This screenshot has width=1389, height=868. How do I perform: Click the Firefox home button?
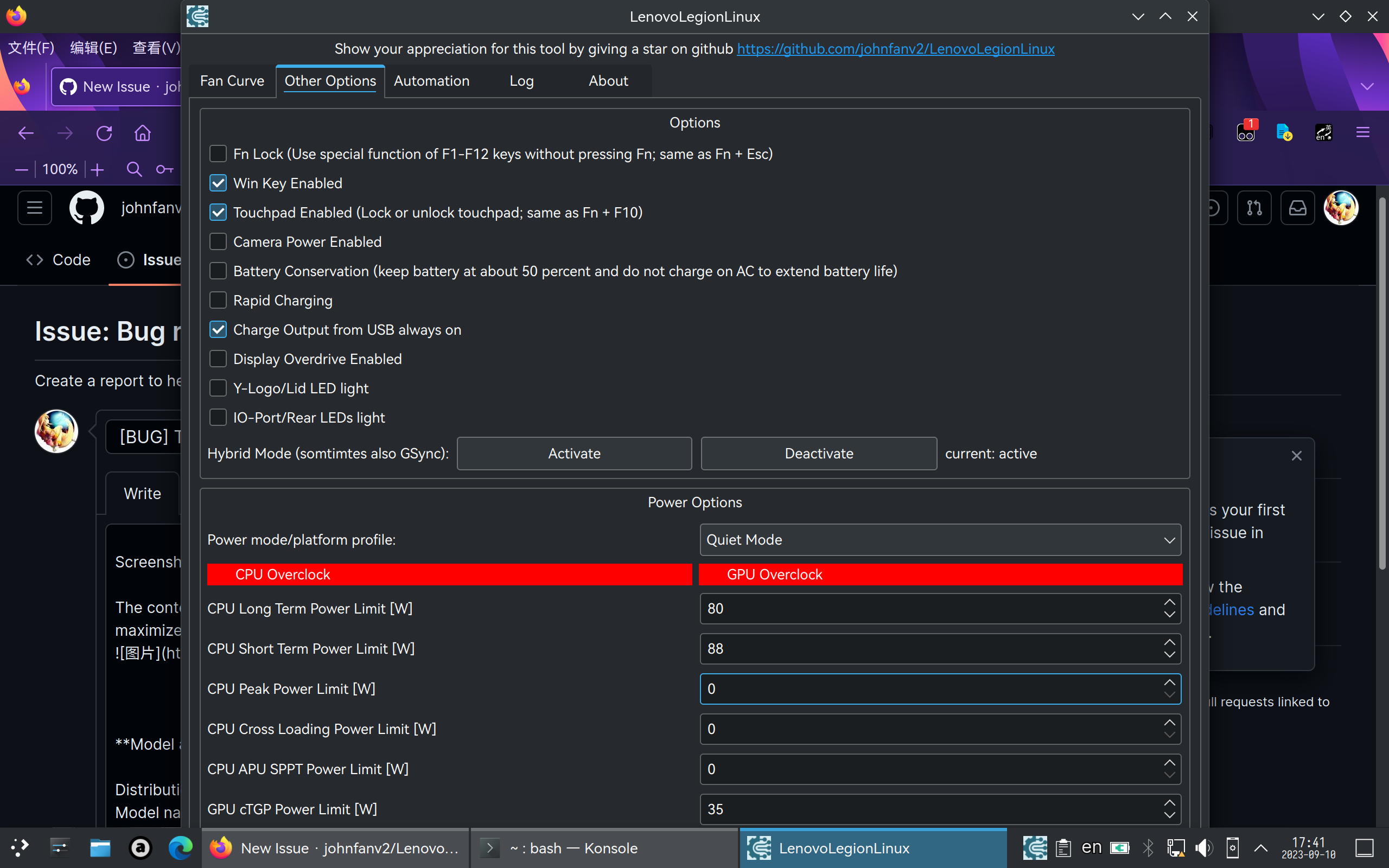coord(142,133)
